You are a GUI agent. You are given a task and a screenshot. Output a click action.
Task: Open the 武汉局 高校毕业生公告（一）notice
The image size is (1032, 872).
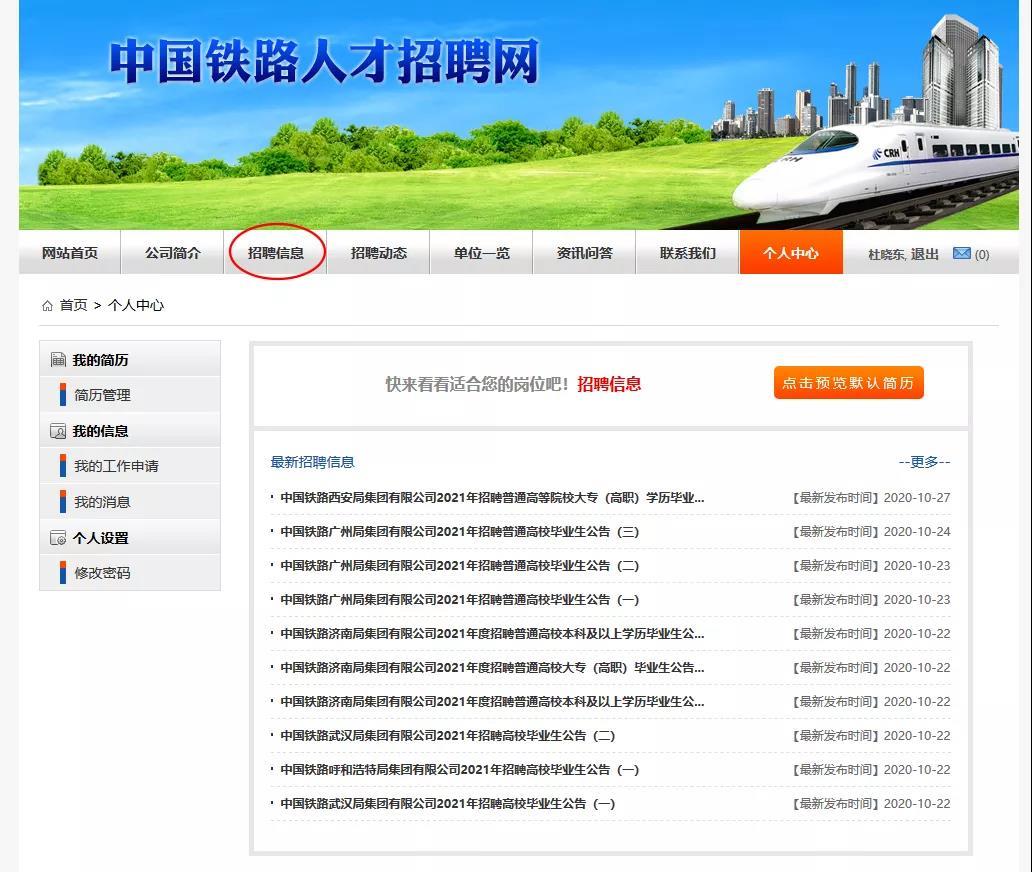click(x=448, y=804)
